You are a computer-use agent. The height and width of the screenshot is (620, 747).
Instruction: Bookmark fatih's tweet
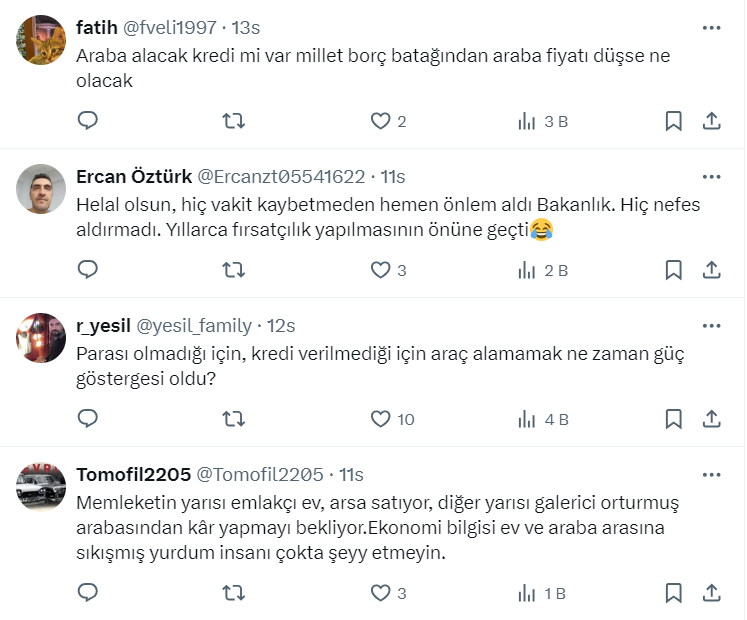[673, 121]
